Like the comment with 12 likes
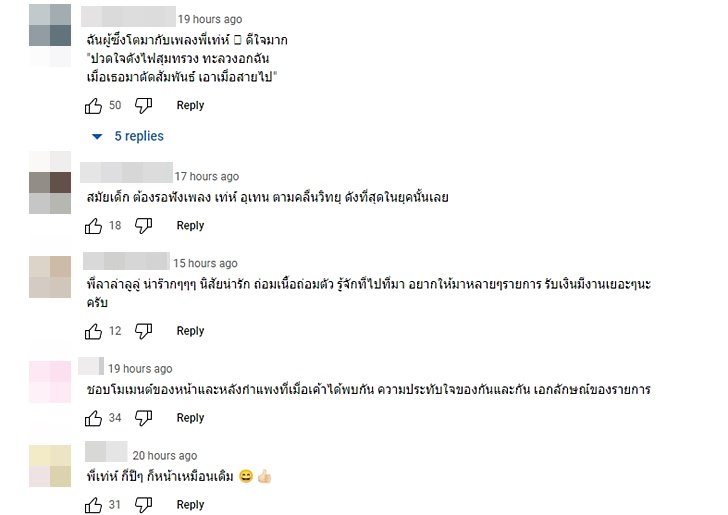 pyautogui.click(x=94, y=331)
